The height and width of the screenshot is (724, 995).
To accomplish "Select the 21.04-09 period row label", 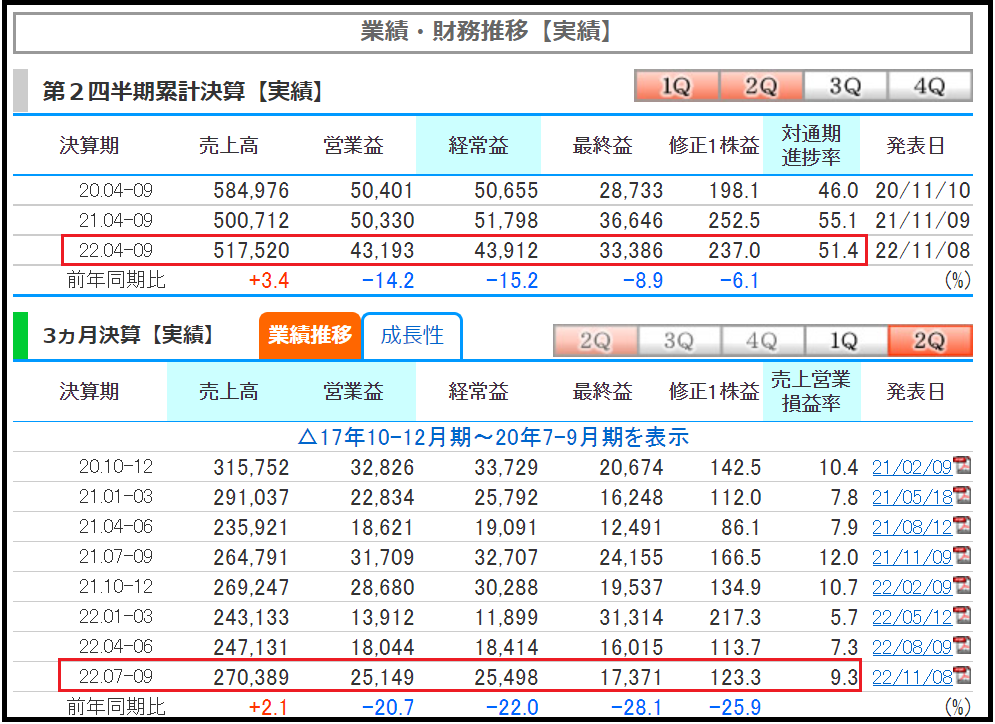I will pyautogui.click(x=116, y=220).
